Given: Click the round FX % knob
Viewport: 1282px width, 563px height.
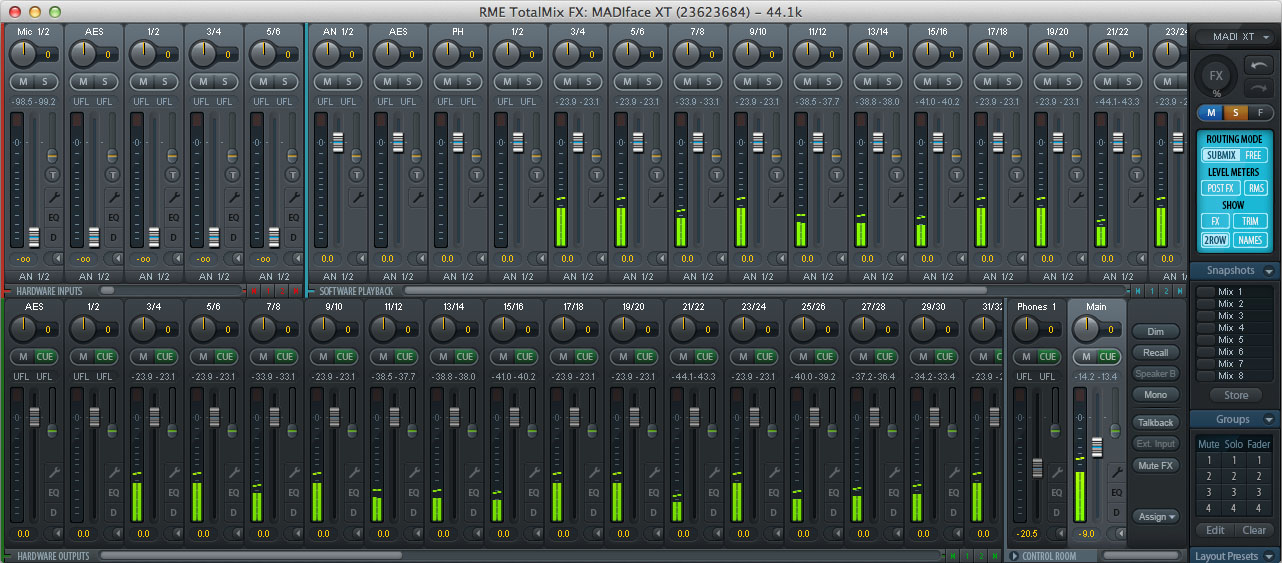Looking at the screenshot, I should [x=1216, y=77].
